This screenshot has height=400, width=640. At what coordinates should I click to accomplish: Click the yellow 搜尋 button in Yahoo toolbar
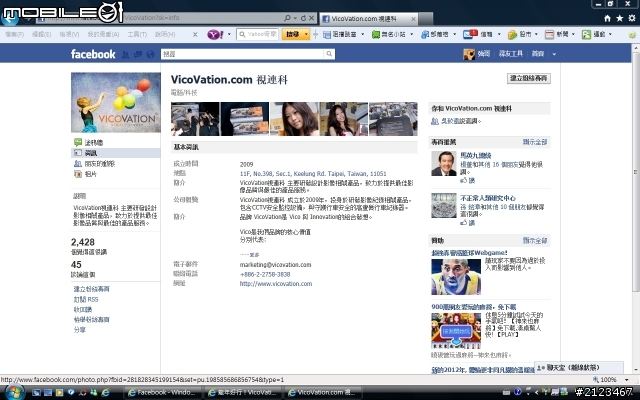tap(292, 34)
